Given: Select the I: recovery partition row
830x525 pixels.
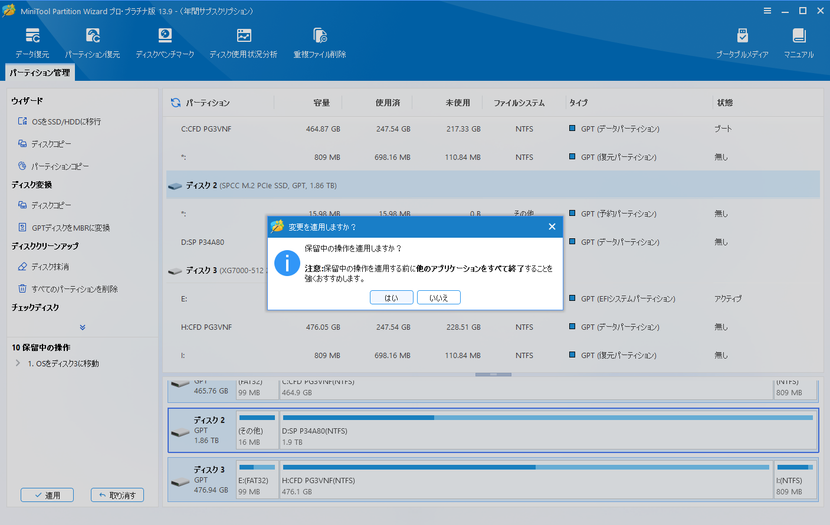Looking at the screenshot, I should pos(493,355).
